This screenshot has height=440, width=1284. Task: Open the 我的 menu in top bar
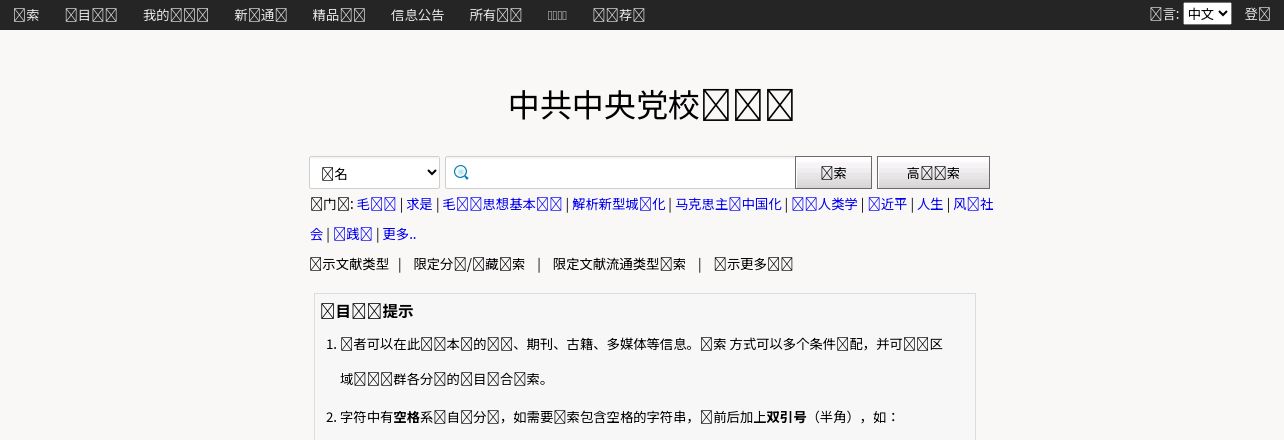[176, 15]
